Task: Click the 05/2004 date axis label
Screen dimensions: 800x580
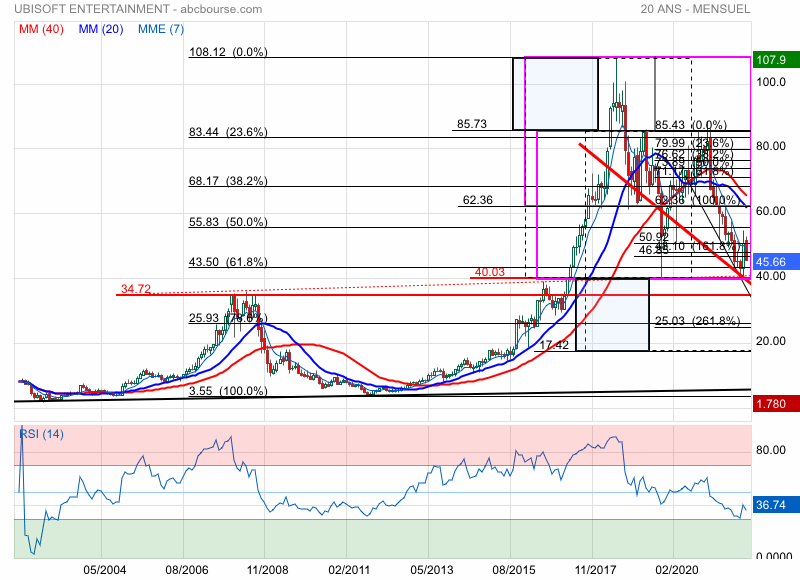Action: coord(105,569)
